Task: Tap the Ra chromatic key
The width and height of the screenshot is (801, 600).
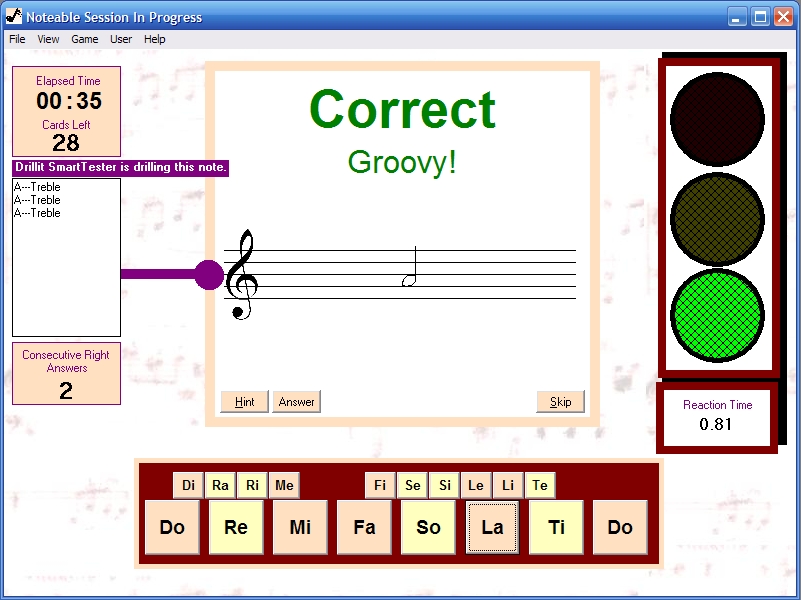Action: point(220,485)
